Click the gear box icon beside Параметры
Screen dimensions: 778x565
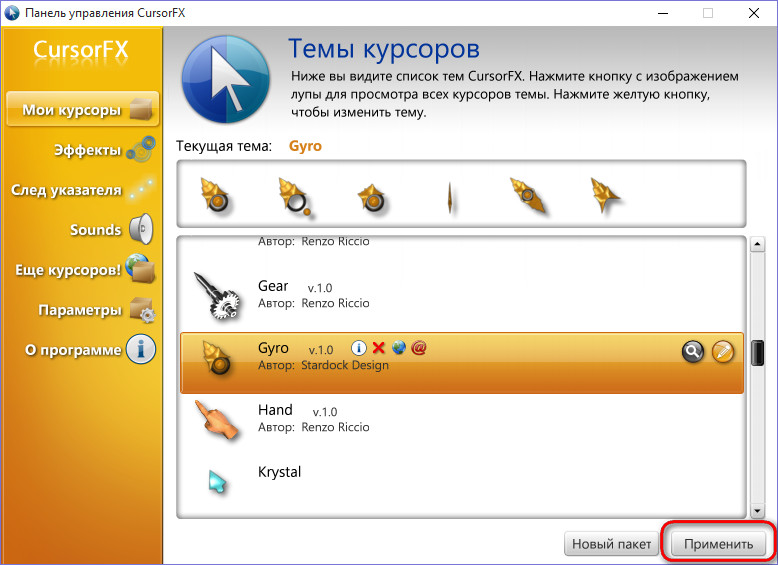pos(142,310)
